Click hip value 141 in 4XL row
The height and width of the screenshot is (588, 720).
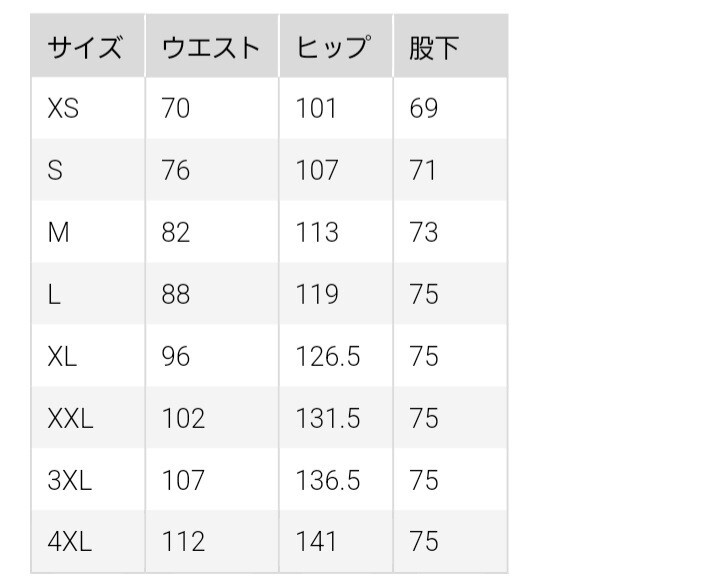point(317,542)
